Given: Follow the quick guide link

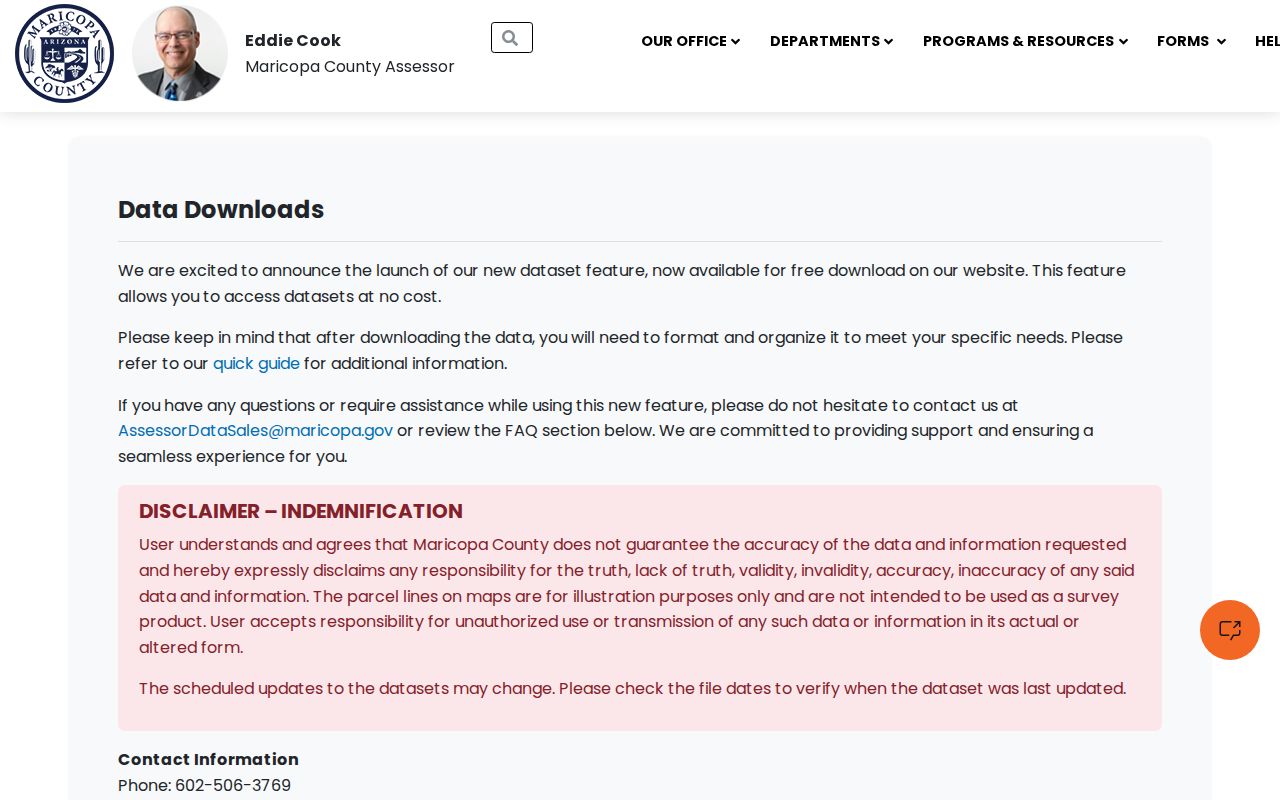Looking at the screenshot, I should point(256,363).
